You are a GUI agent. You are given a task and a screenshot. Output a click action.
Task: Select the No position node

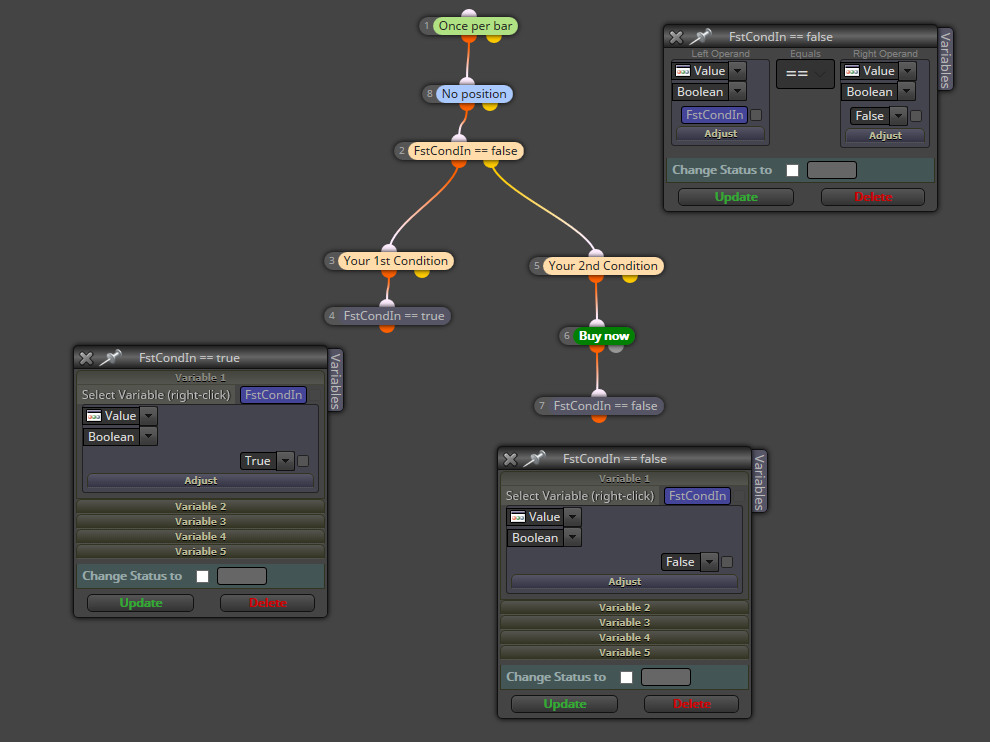pos(474,94)
